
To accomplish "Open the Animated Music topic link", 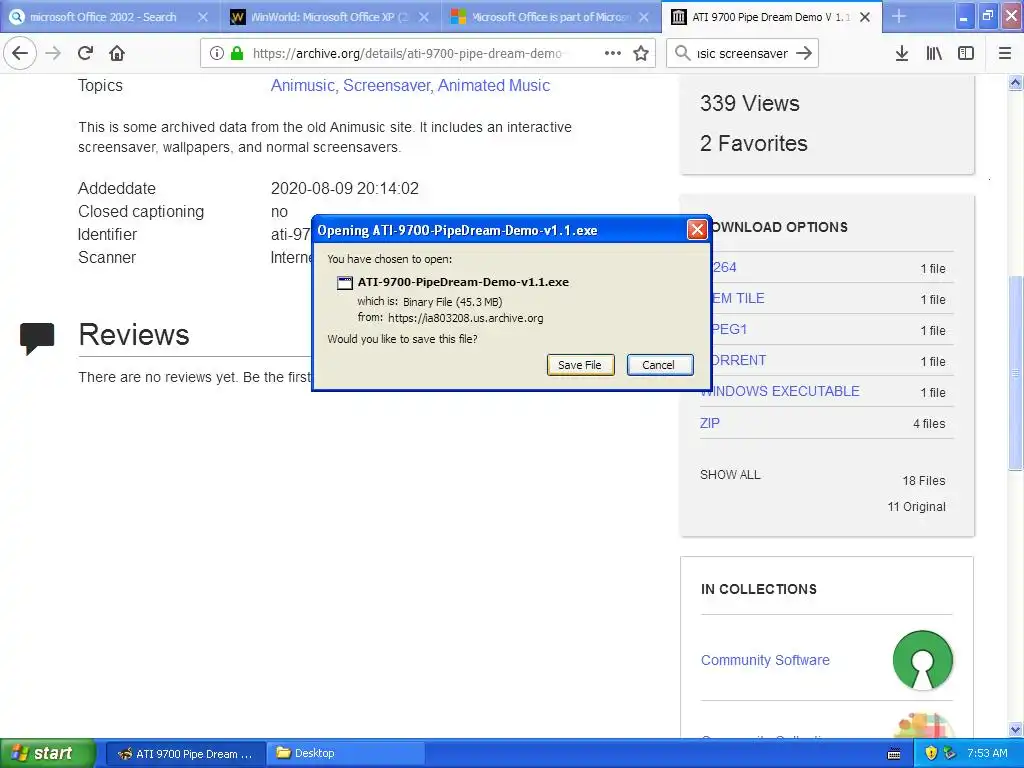I will (x=494, y=86).
